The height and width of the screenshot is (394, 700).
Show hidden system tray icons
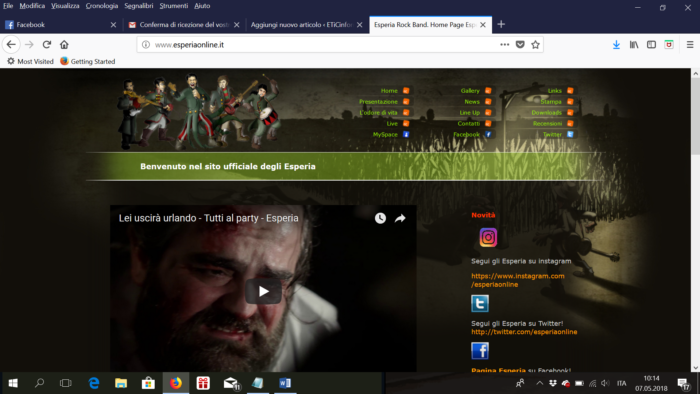click(x=539, y=383)
